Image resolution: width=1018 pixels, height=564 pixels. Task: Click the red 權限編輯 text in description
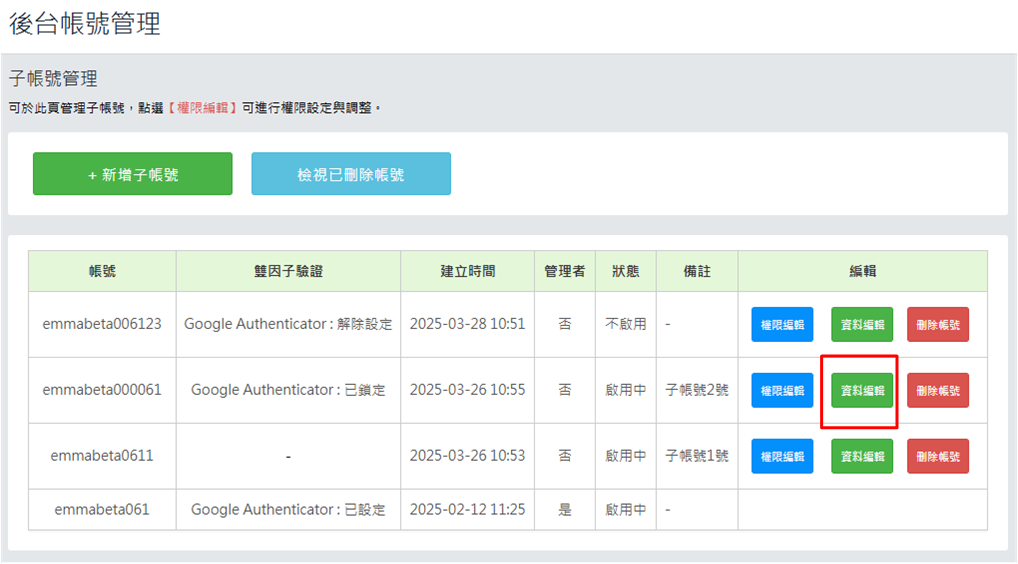pos(203,108)
